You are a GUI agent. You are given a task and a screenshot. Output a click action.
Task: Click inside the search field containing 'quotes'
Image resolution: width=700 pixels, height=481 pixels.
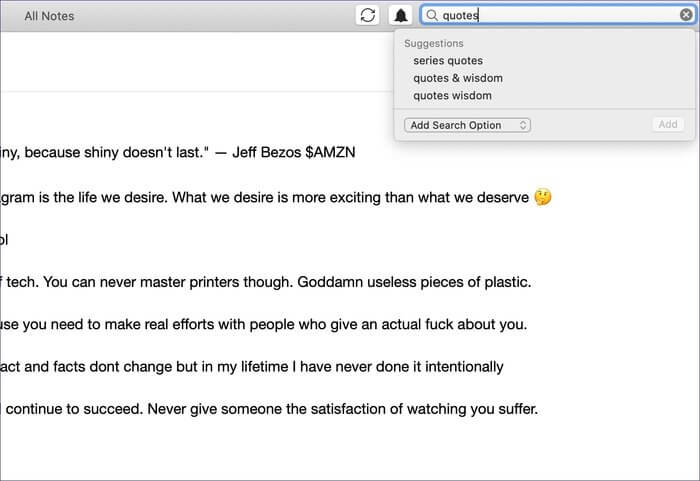557,15
